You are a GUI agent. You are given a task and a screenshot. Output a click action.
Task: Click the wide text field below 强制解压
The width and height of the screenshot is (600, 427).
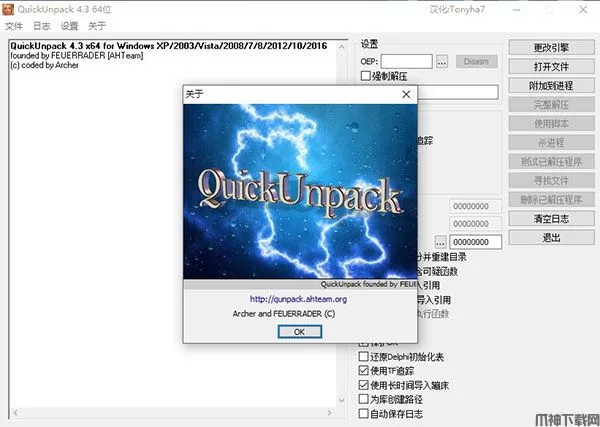tap(458, 92)
